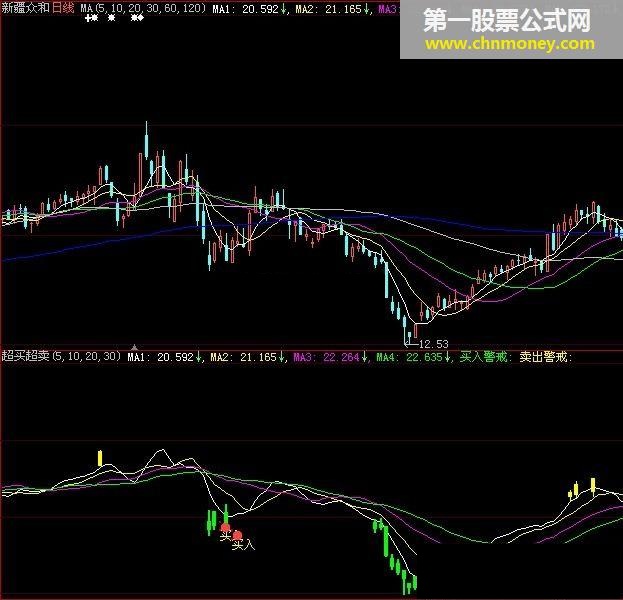The width and height of the screenshot is (623, 600).
Task: Open the MA(5,10,20,30,60,120) indicator parameters
Action: pos(143,8)
